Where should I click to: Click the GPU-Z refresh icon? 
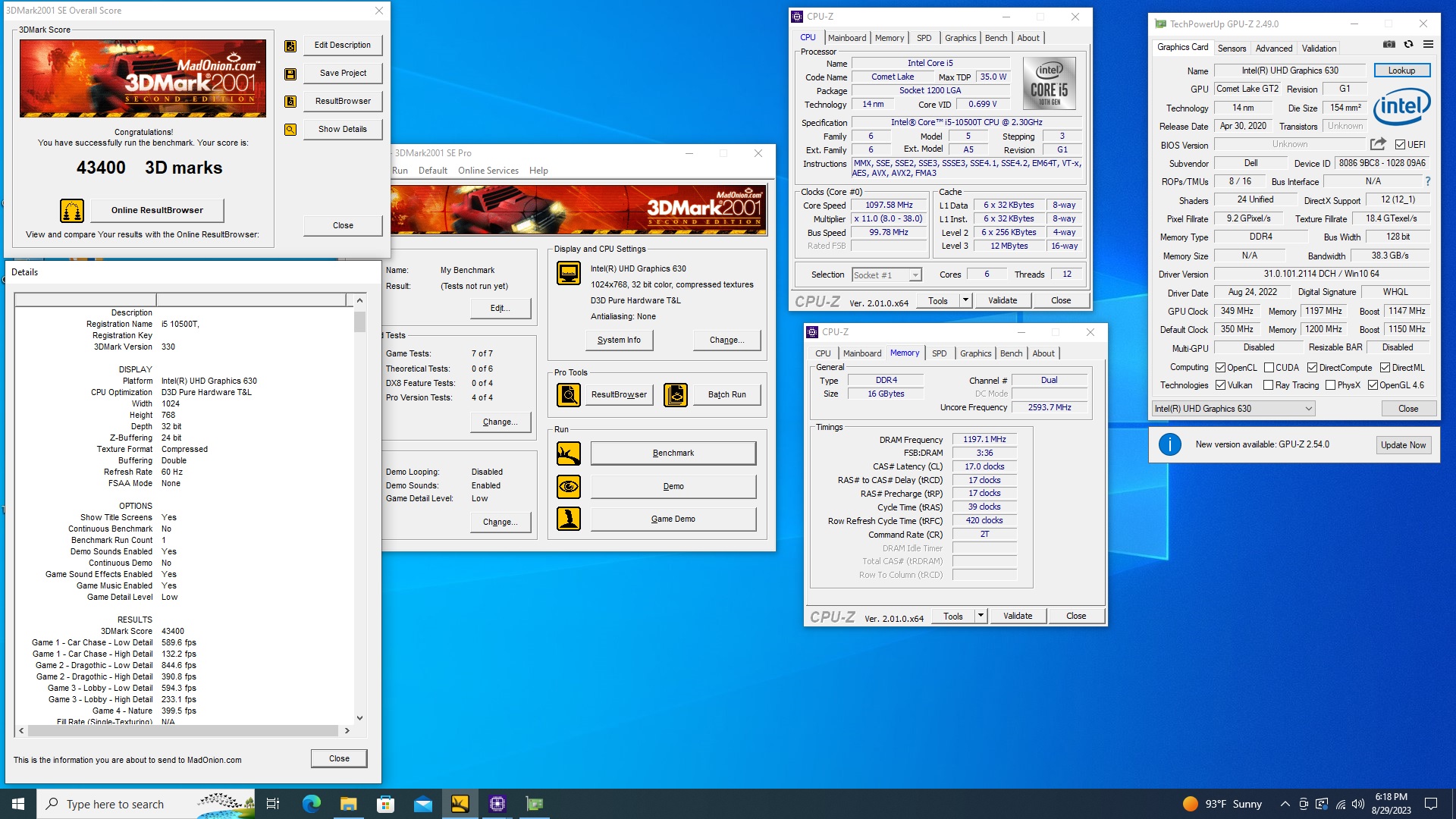[x=1408, y=45]
